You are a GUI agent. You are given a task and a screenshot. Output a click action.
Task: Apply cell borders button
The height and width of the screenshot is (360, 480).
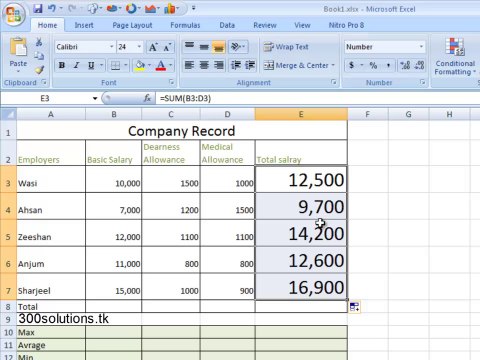pos(115,65)
